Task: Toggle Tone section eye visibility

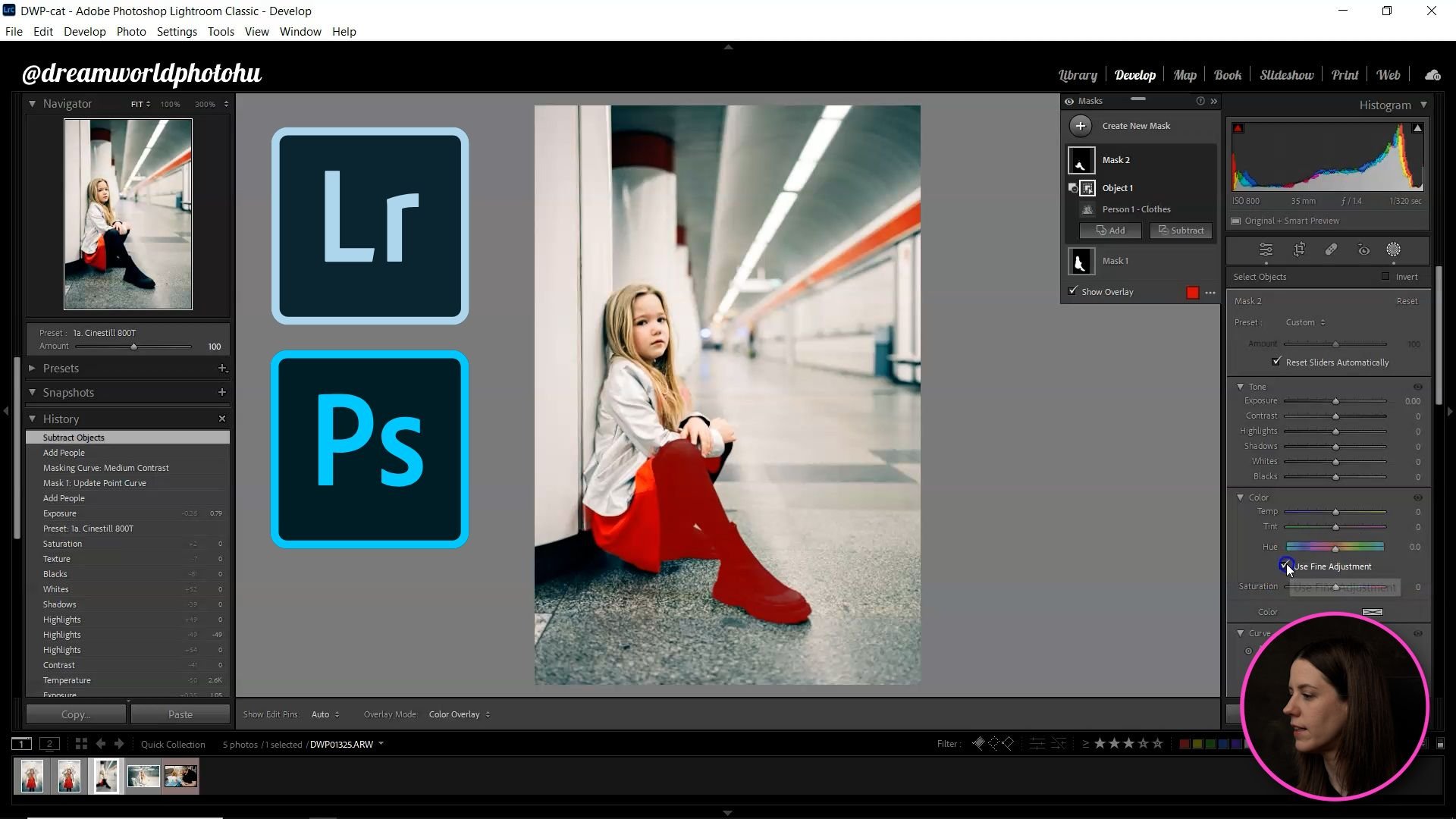Action: [x=1417, y=387]
